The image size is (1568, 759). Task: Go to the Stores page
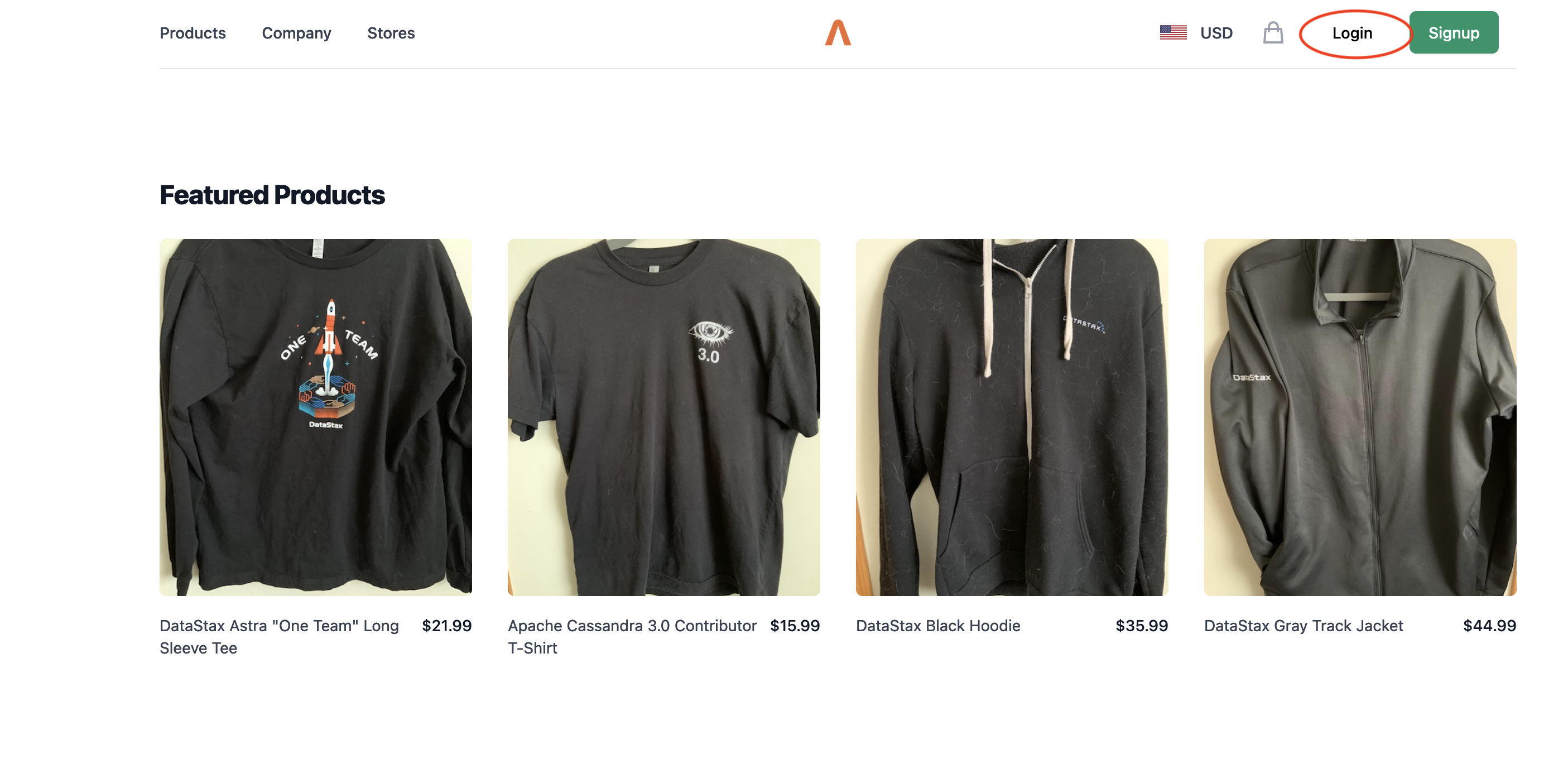pyautogui.click(x=391, y=33)
